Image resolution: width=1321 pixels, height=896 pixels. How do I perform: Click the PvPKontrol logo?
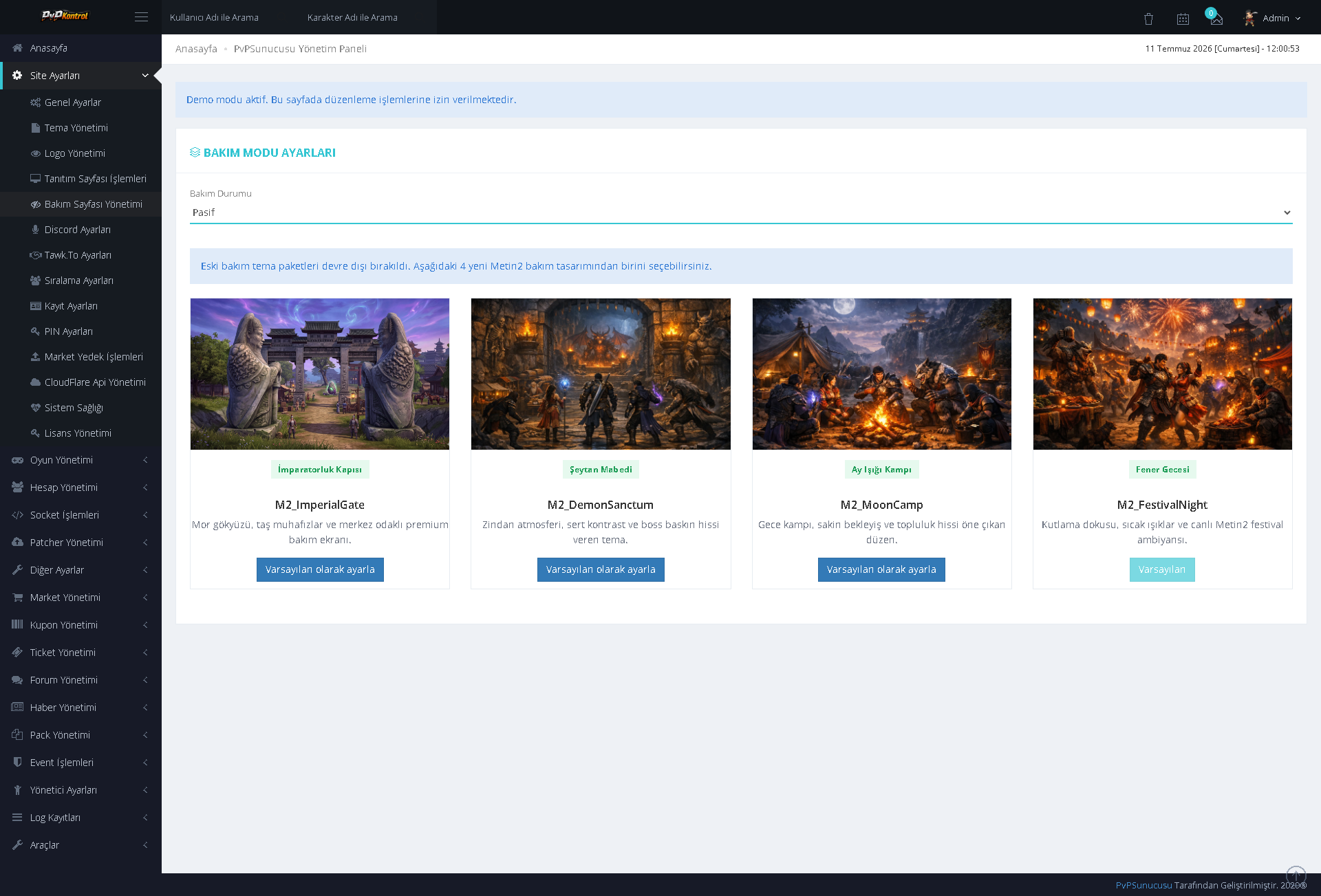coord(65,16)
